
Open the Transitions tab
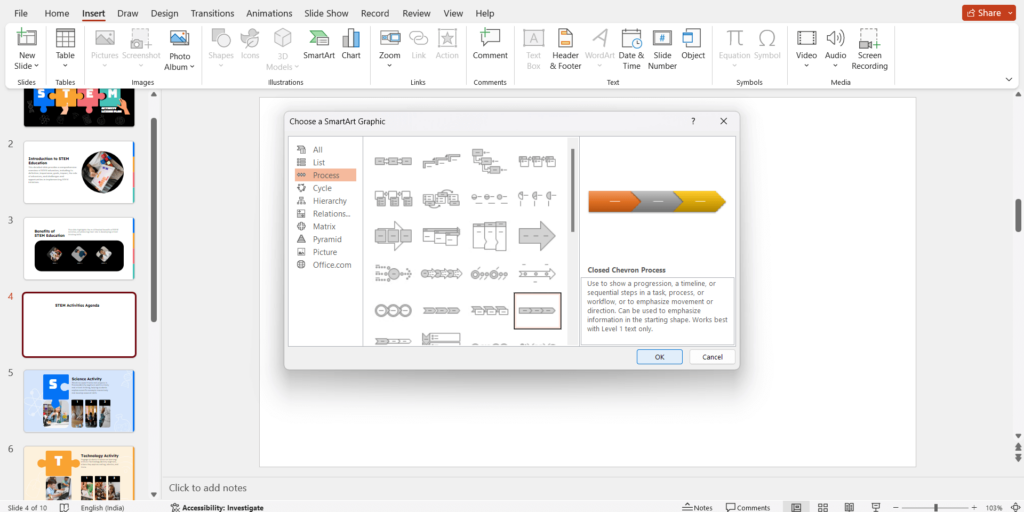[211, 13]
